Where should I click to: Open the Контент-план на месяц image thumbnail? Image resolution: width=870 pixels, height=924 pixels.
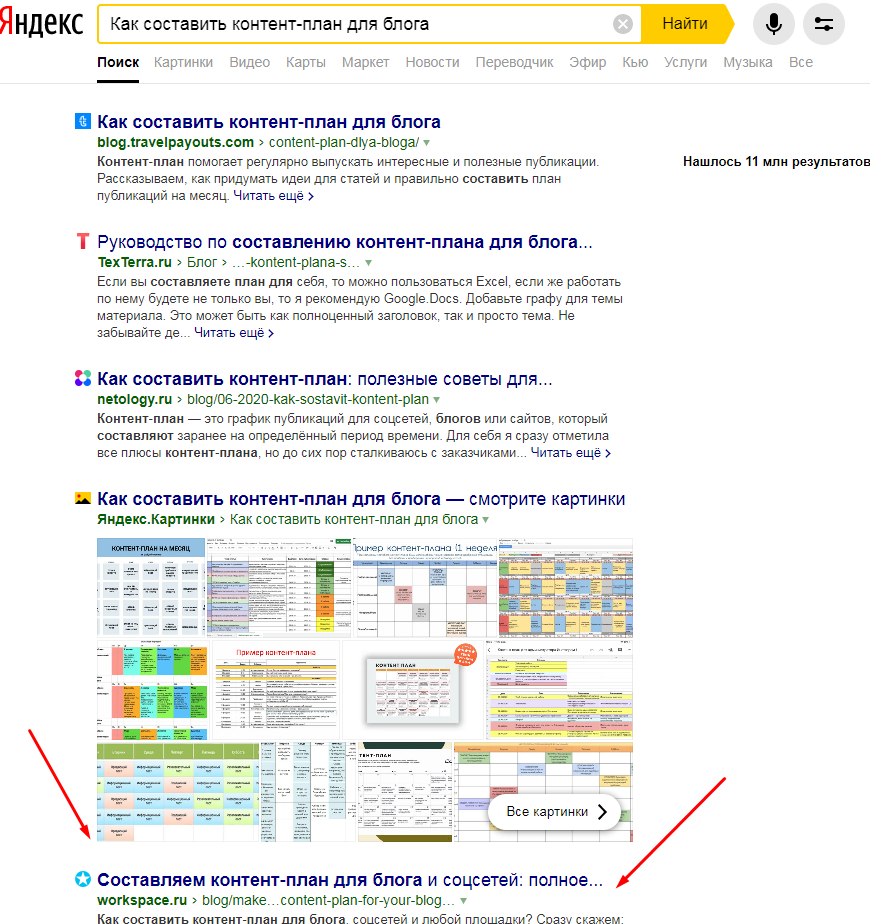click(151, 586)
